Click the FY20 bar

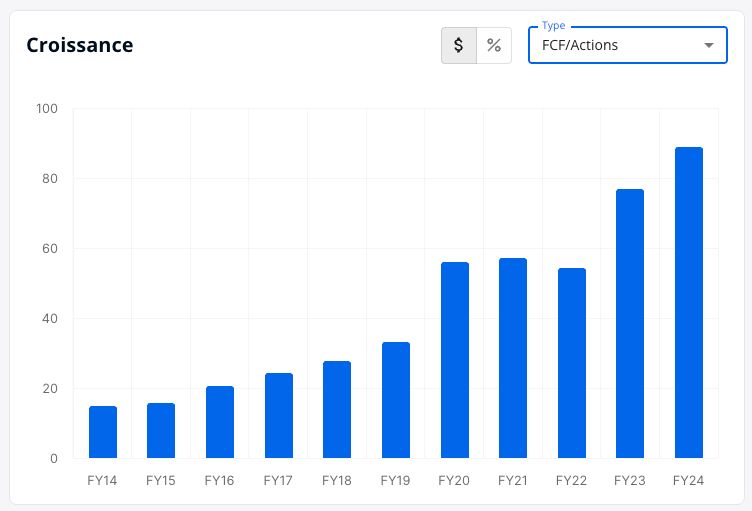455,360
